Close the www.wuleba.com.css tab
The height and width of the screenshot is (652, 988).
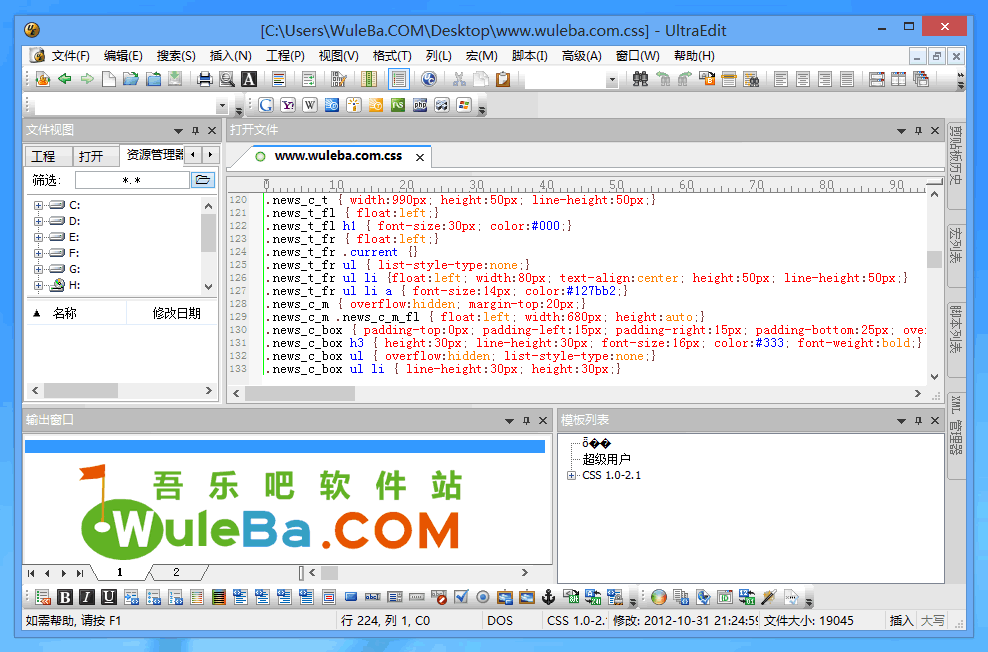(x=420, y=157)
